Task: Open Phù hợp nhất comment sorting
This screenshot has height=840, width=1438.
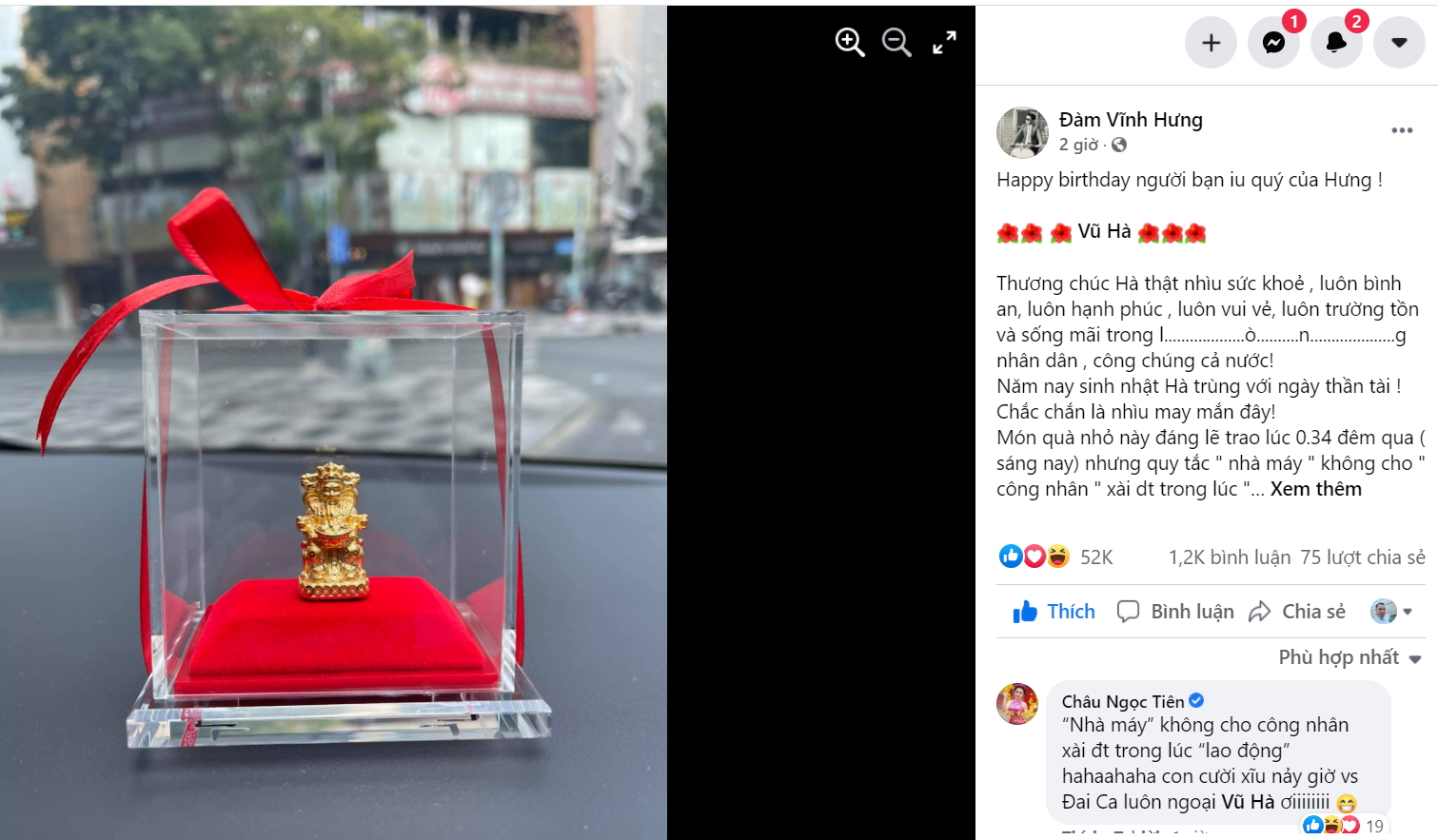Action: click(1349, 657)
